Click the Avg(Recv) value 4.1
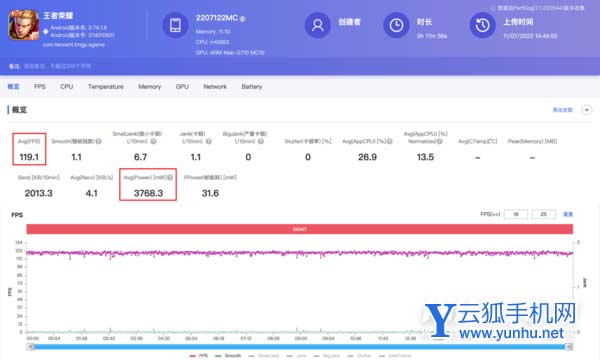Screen dimensions: 600x360 point(91,193)
